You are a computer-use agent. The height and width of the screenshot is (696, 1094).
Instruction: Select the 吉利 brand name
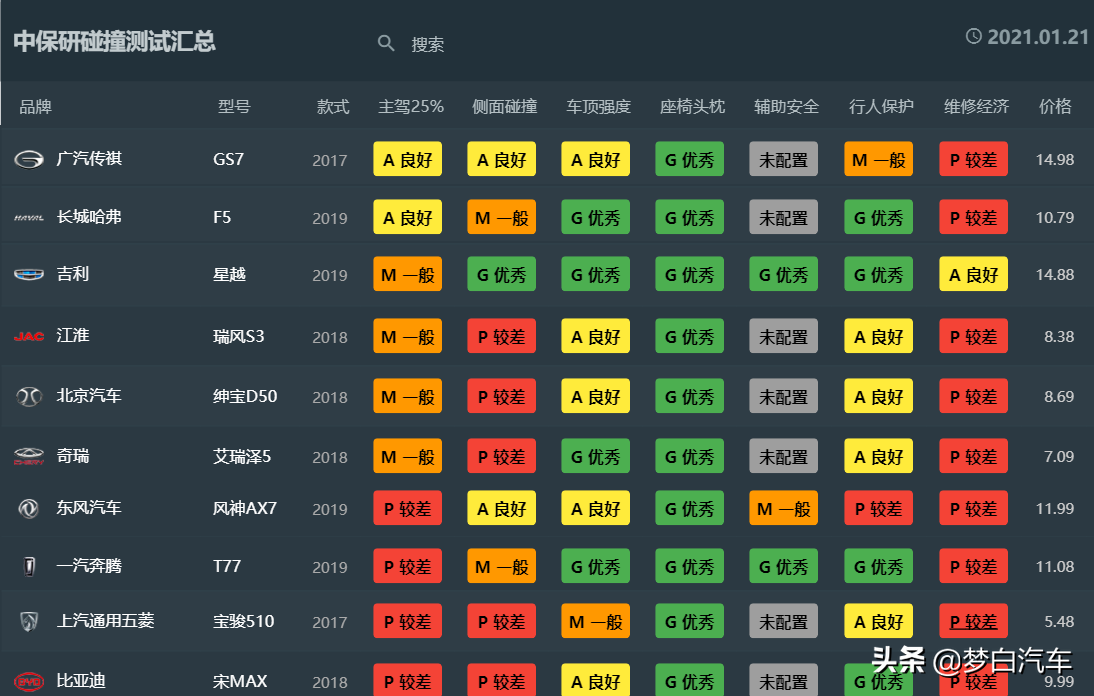[x=73, y=274]
